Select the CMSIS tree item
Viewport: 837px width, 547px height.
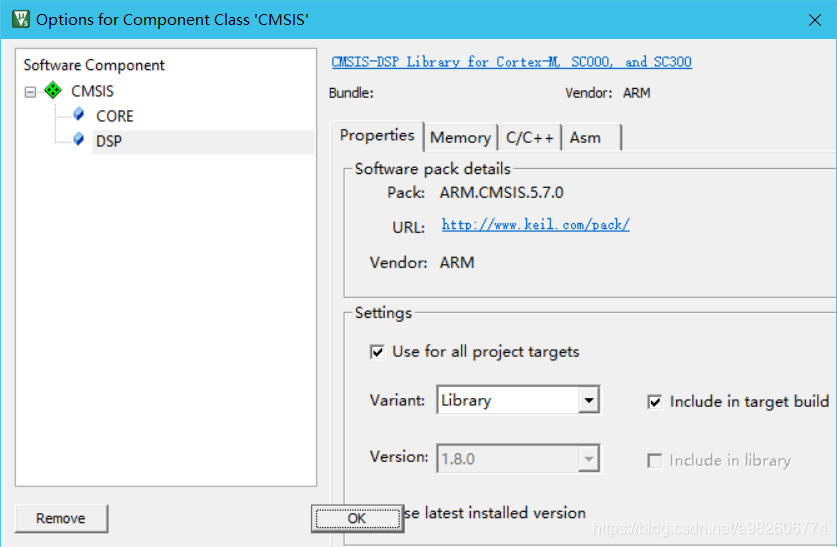point(92,91)
